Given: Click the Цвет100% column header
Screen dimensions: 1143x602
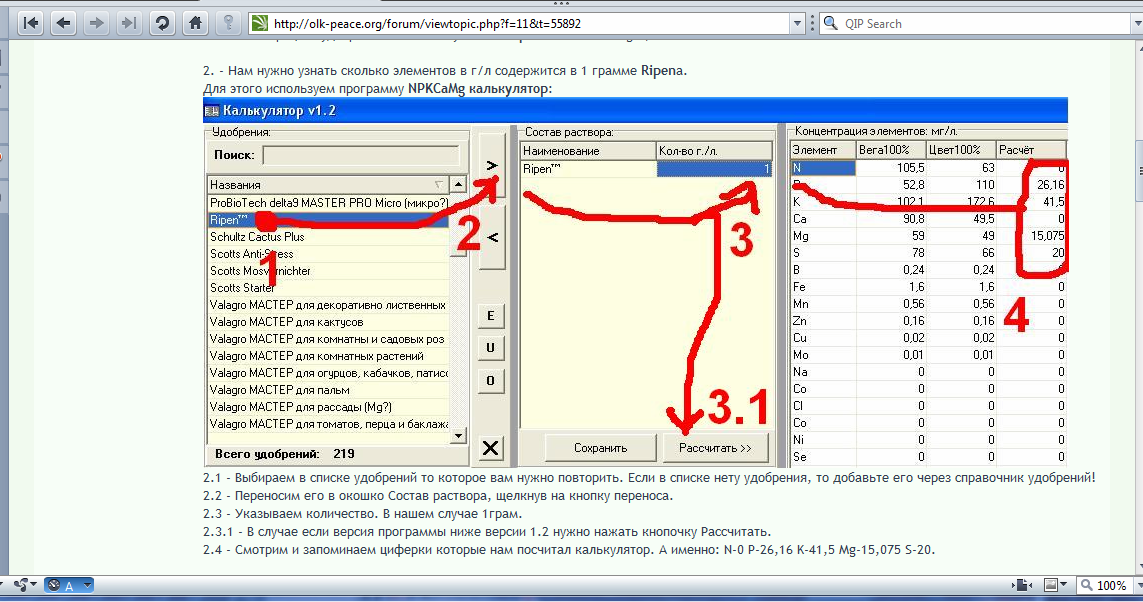Looking at the screenshot, I should point(961,150).
